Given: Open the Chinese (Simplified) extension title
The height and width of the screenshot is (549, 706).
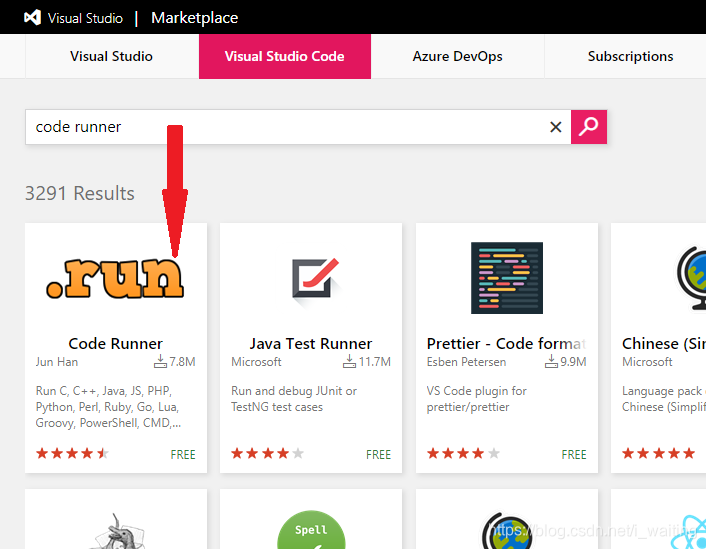Looking at the screenshot, I should click(664, 344).
